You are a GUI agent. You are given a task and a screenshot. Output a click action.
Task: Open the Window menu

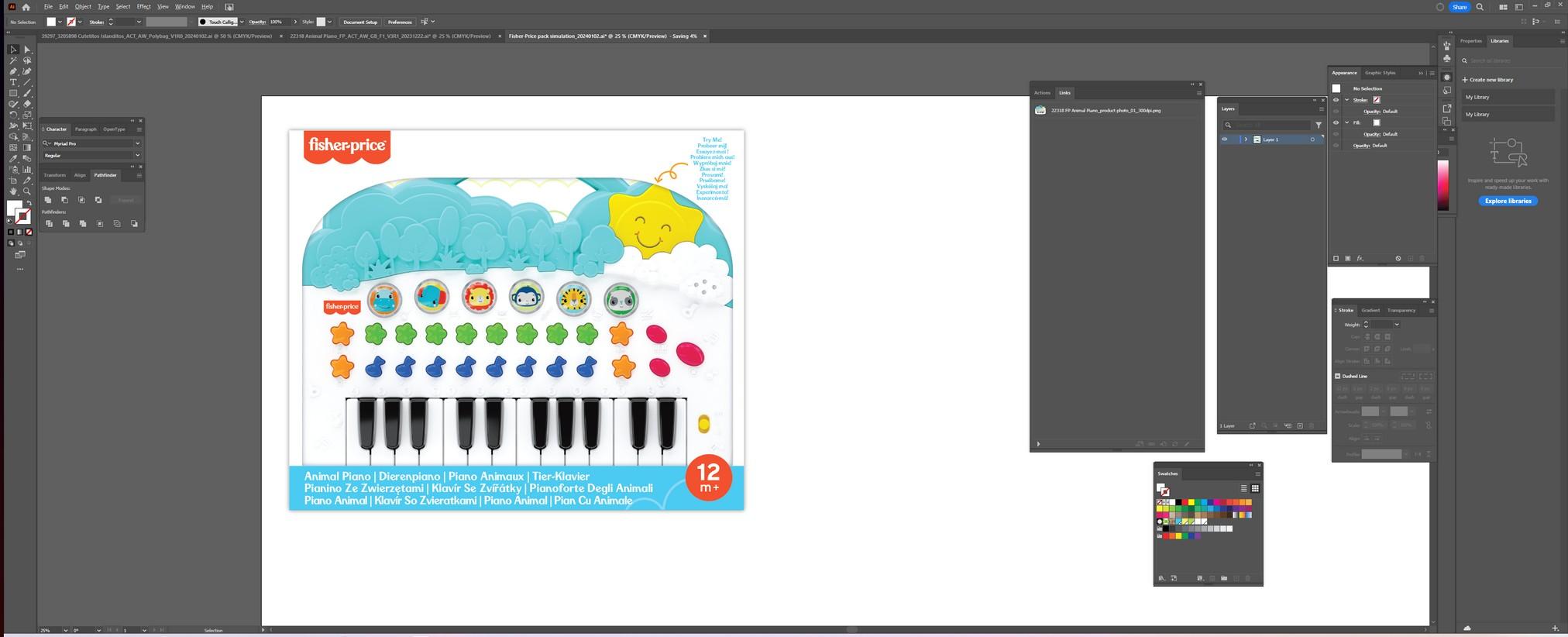click(x=184, y=7)
